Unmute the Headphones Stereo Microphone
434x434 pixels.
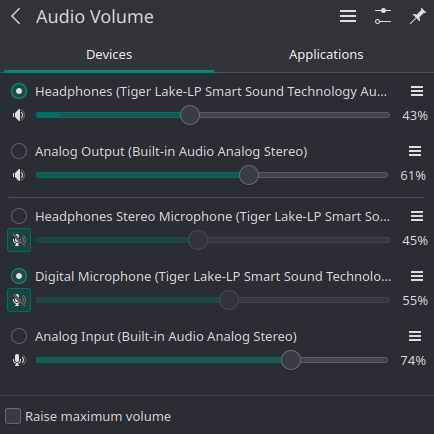click(x=19, y=240)
